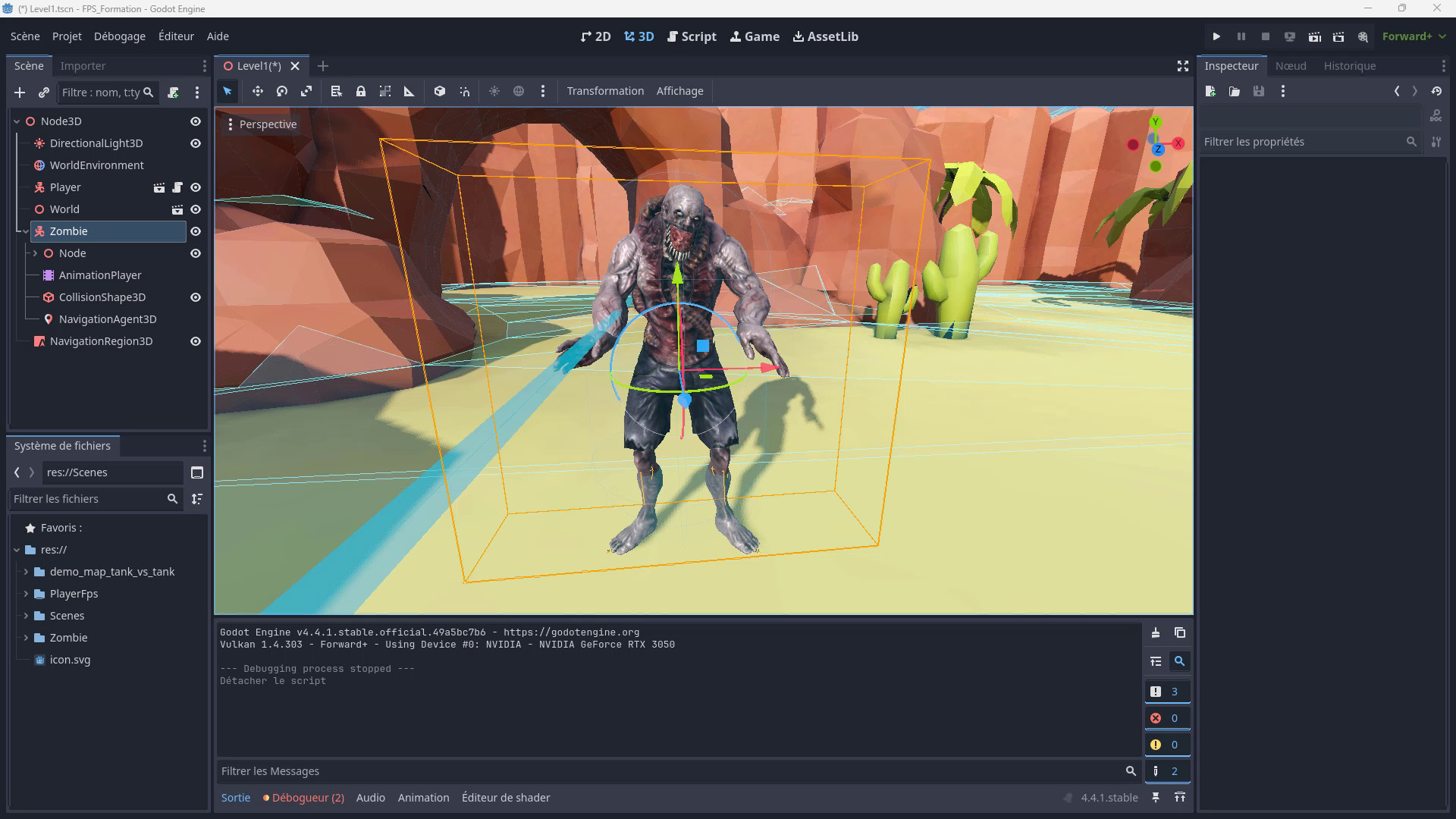The image size is (1456, 819).
Task: Run the current scene clapperboard icon
Action: pos(1314,36)
